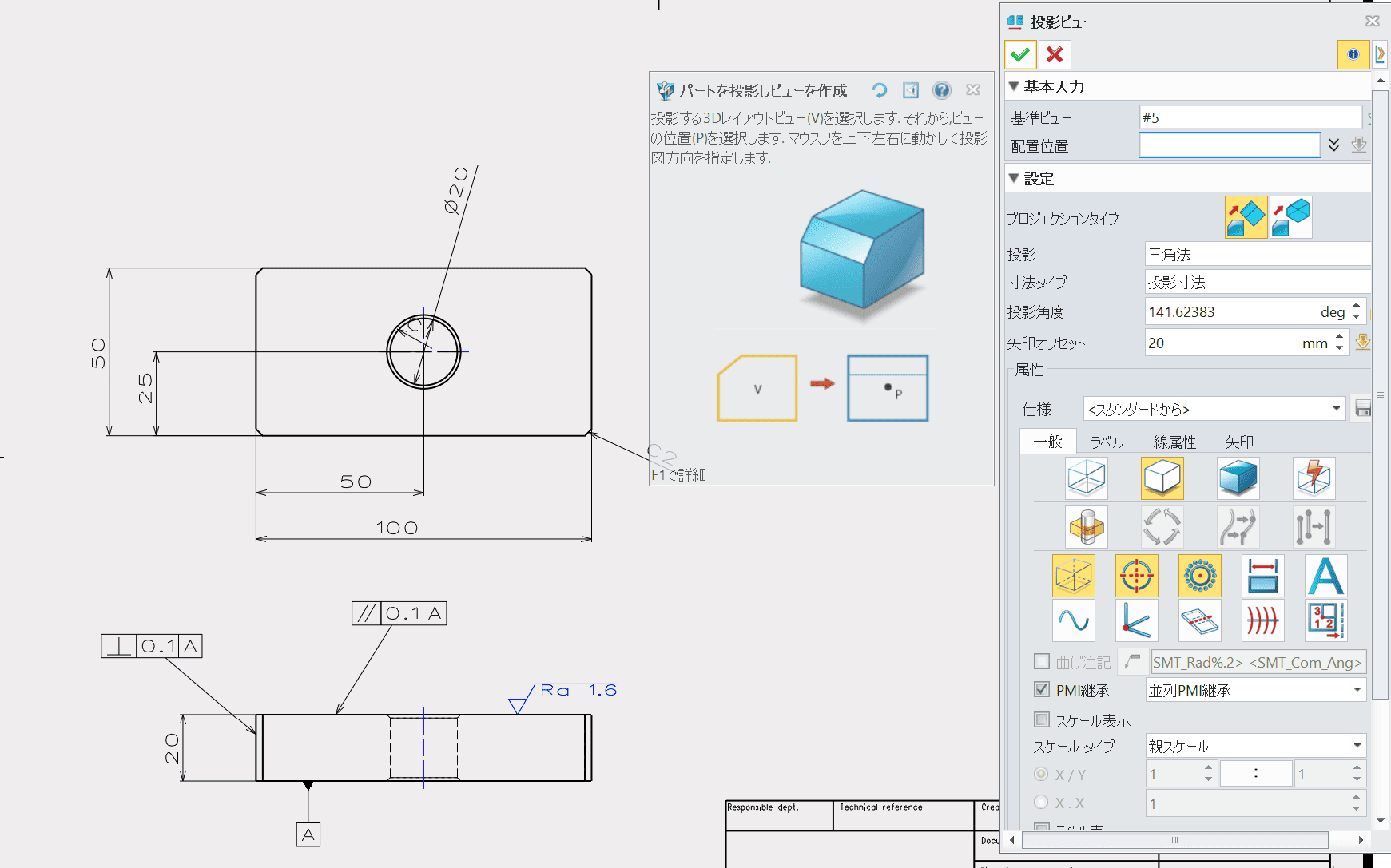
Task: Choose wireframe display mode cube
Action: coord(1086,478)
